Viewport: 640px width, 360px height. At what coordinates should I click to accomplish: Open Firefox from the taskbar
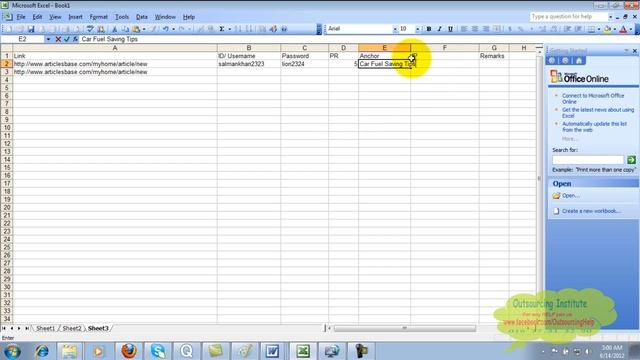click(129, 351)
